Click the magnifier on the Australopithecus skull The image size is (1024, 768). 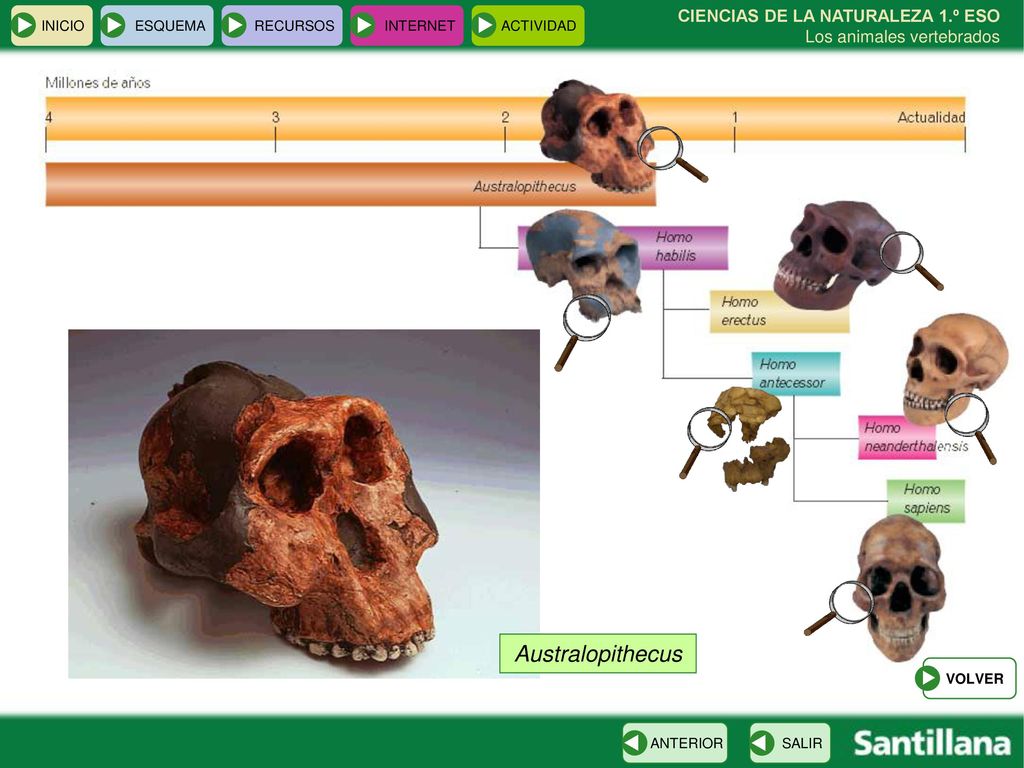pos(671,154)
